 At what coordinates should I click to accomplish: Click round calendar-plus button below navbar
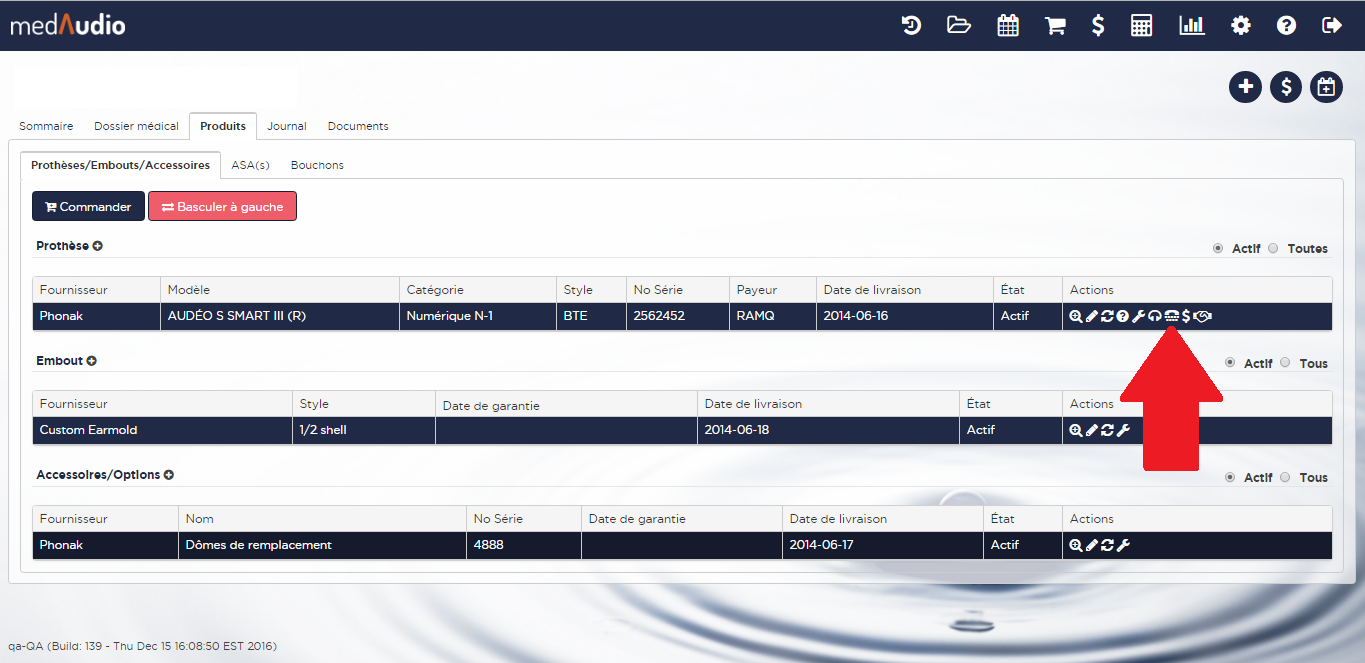[1326, 87]
